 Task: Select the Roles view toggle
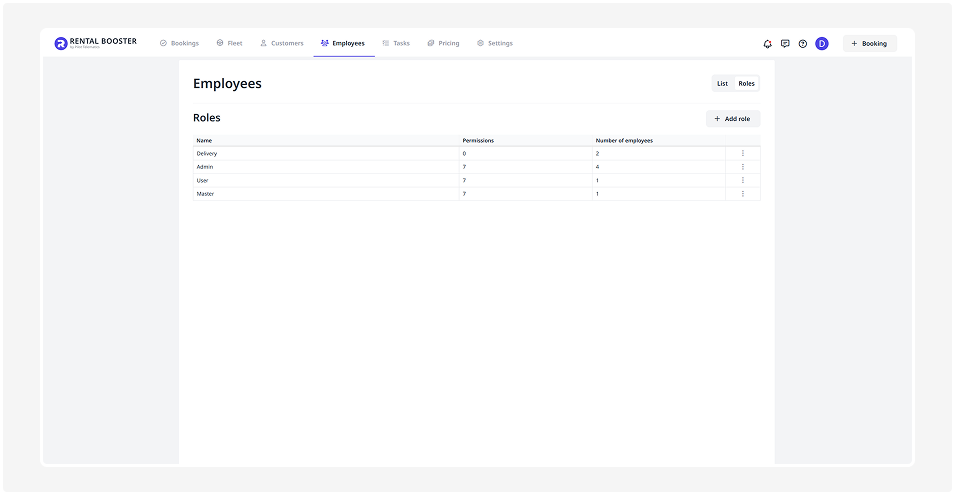click(747, 84)
